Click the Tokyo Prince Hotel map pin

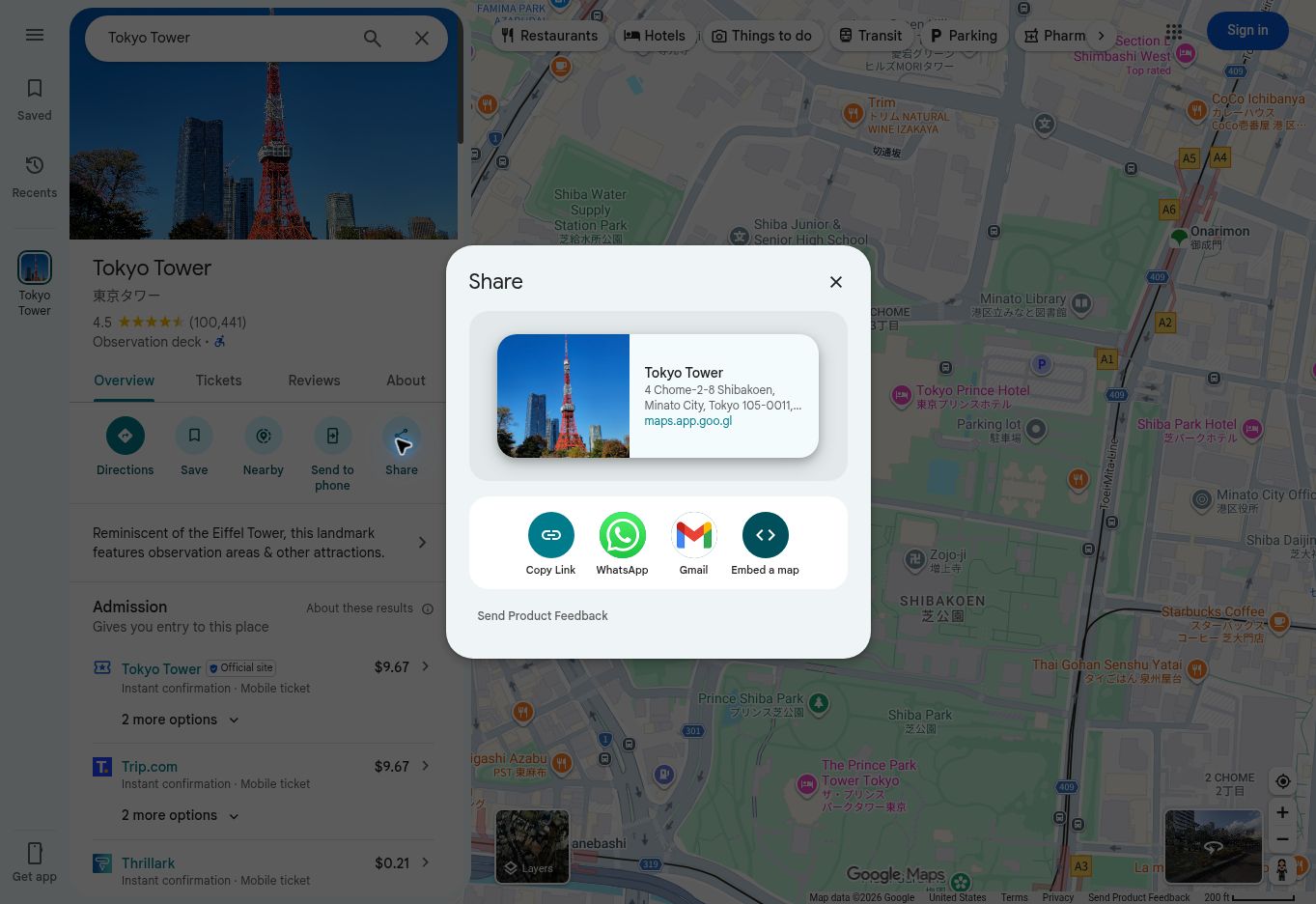(902, 395)
